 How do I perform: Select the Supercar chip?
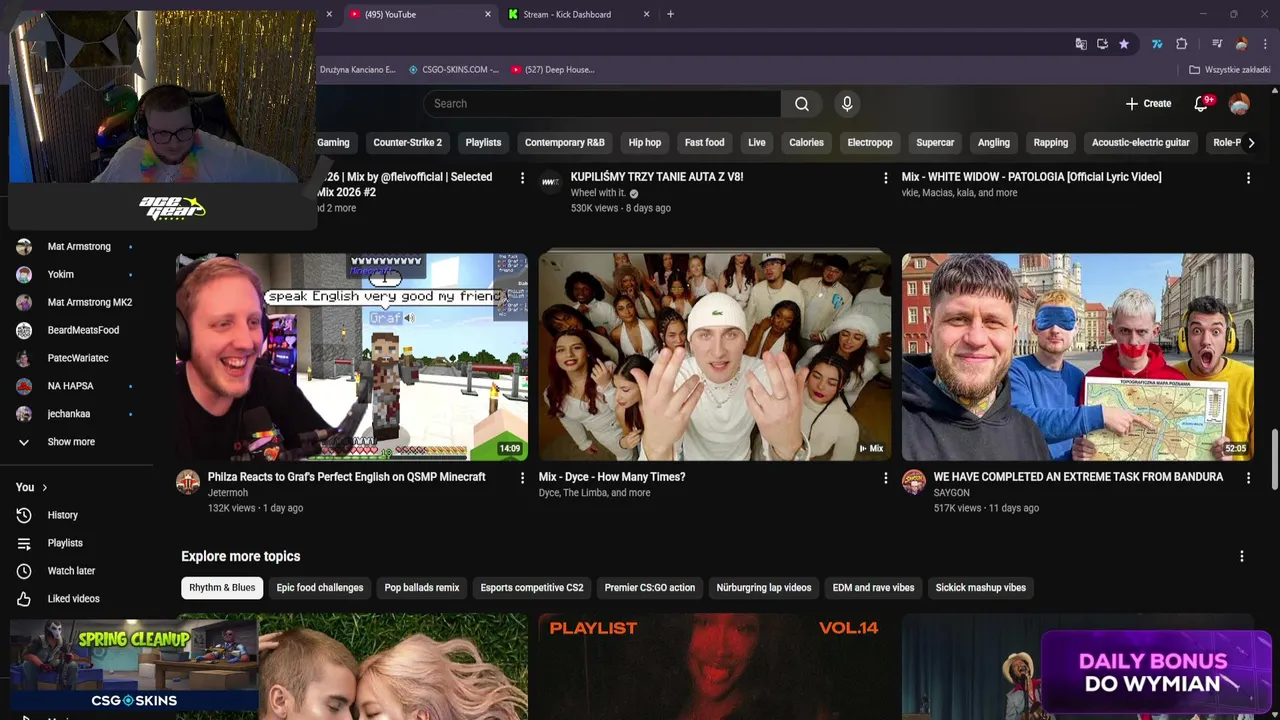tap(935, 143)
